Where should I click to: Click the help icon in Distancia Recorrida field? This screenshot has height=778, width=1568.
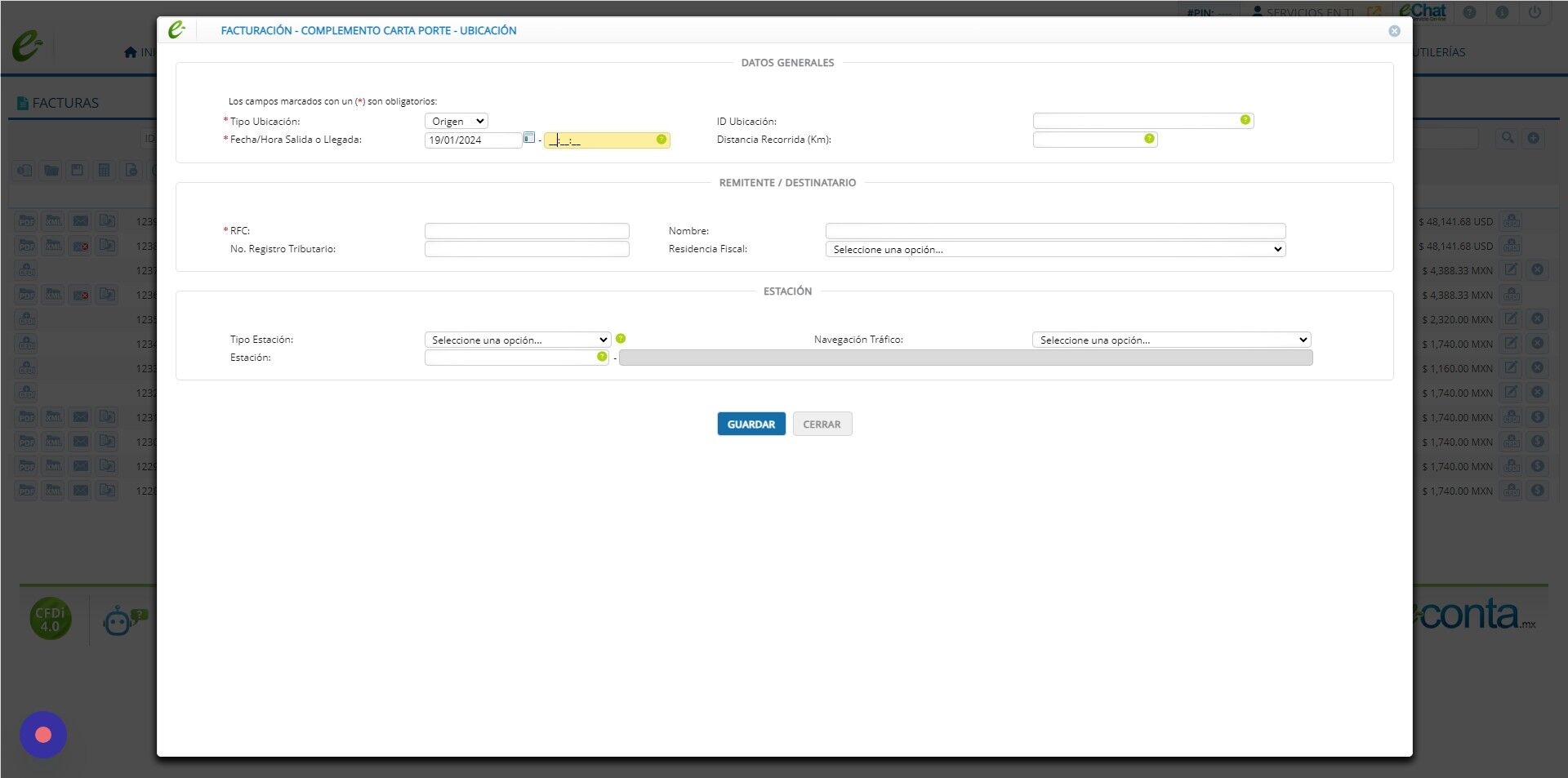(1149, 139)
